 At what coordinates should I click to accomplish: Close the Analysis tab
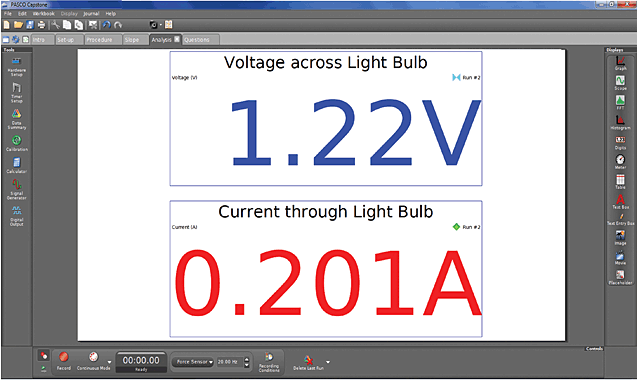pos(177,39)
